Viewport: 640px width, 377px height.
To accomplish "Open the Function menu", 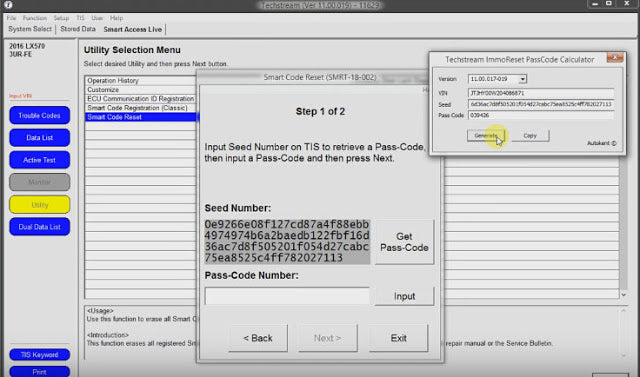I will point(35,18).
